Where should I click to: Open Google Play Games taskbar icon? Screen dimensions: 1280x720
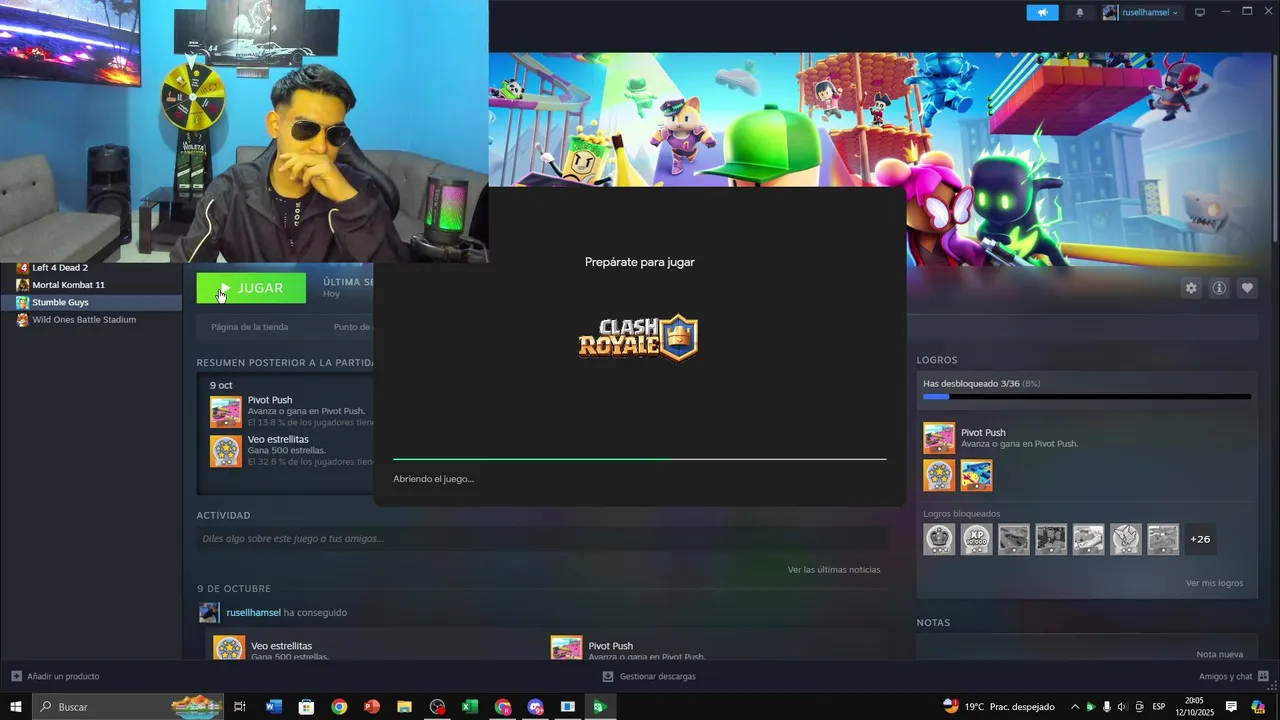(x=600, y=707)
